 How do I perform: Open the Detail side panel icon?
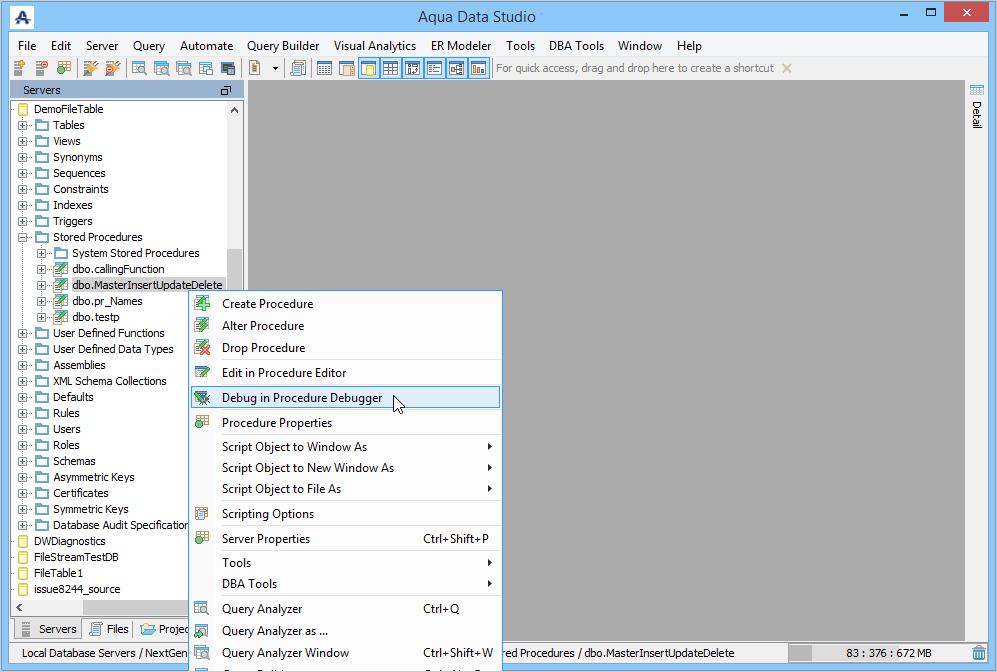[x=977, y=90]
